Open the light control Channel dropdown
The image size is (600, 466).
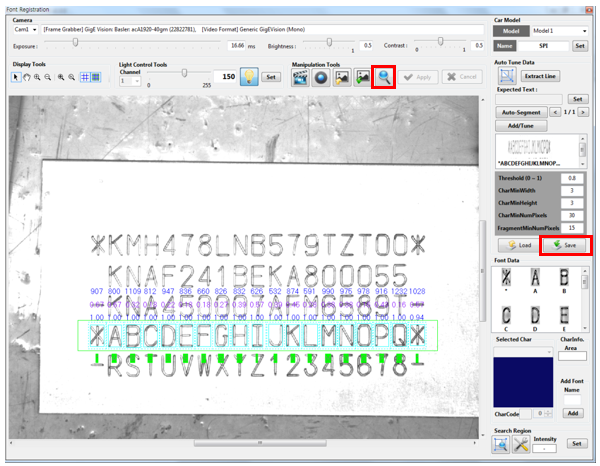point(129,81)
